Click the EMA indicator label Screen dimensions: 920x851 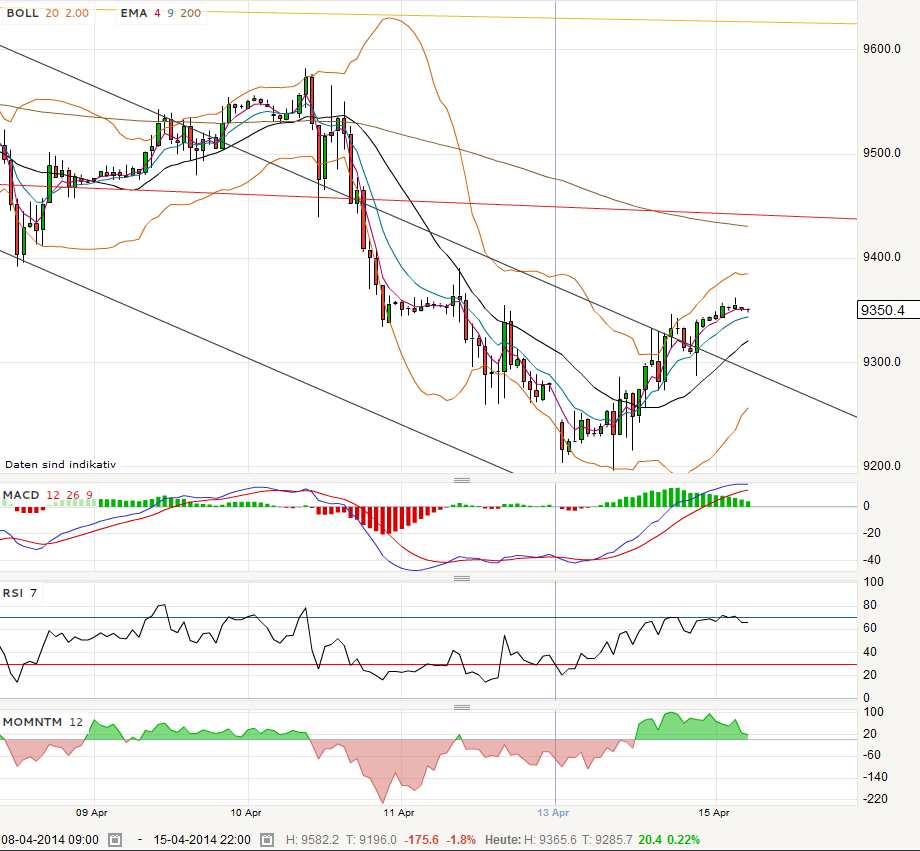134,13
